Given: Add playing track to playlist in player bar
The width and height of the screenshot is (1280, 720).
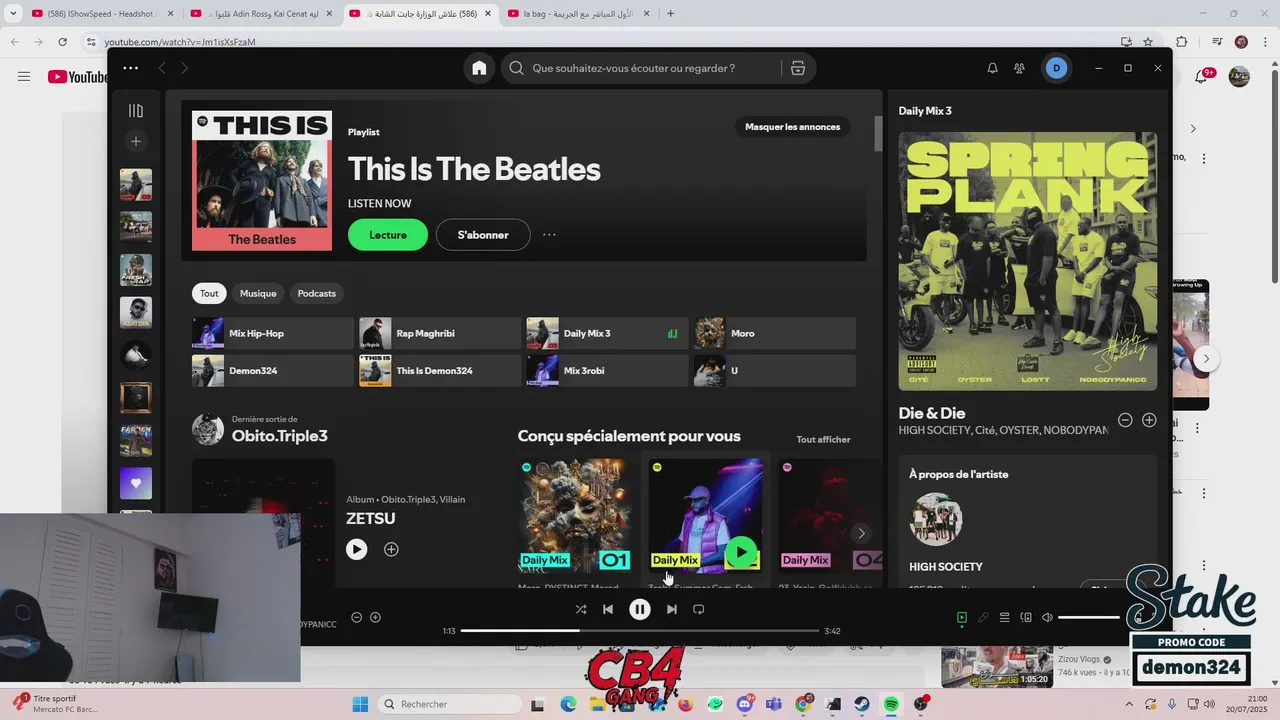Looking at the screenshot, I should pyautogui.click(x=376, y=617).
